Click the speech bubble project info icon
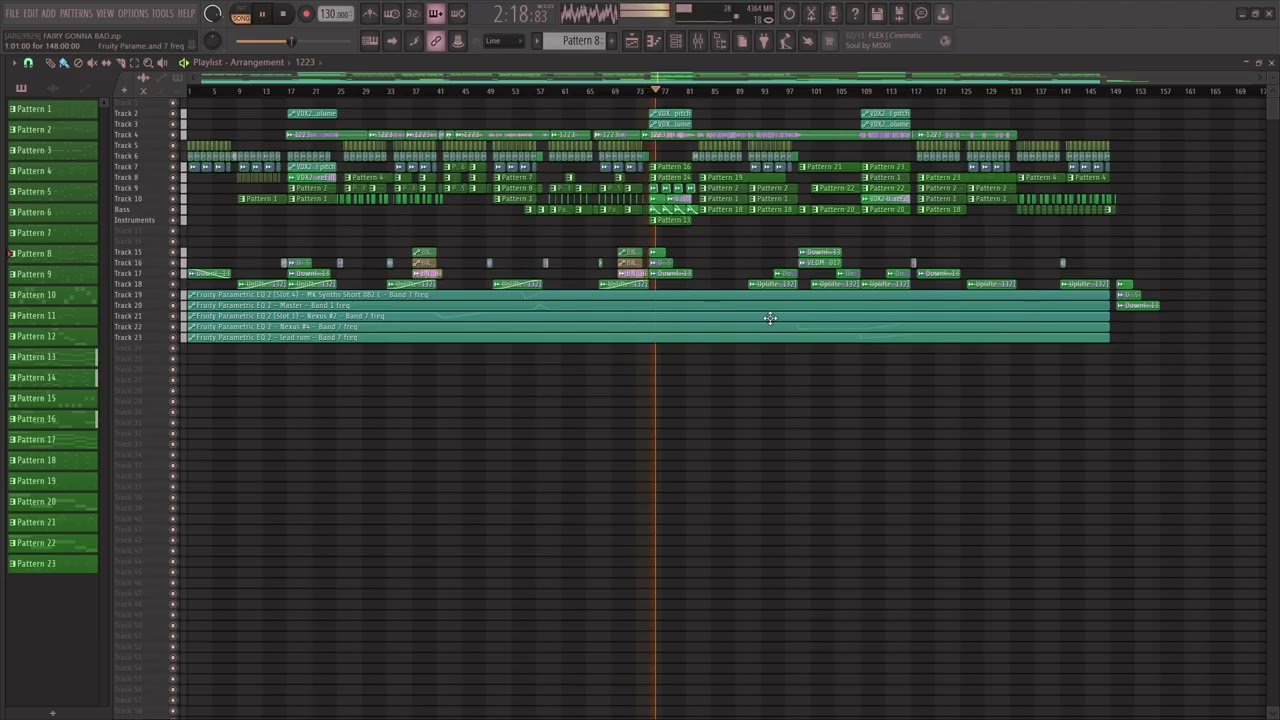The image size is (1280, 720). click(x=921, y=14)
